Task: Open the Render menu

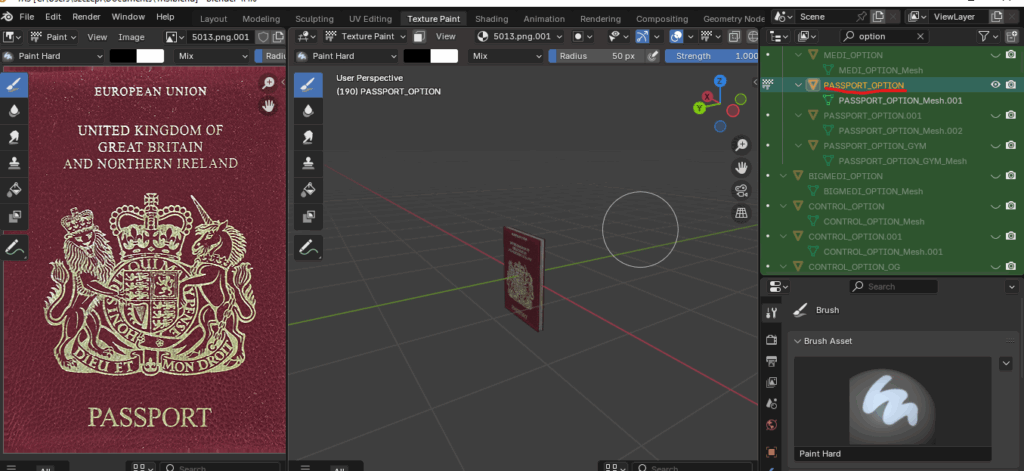Action: tap(86, 17)
